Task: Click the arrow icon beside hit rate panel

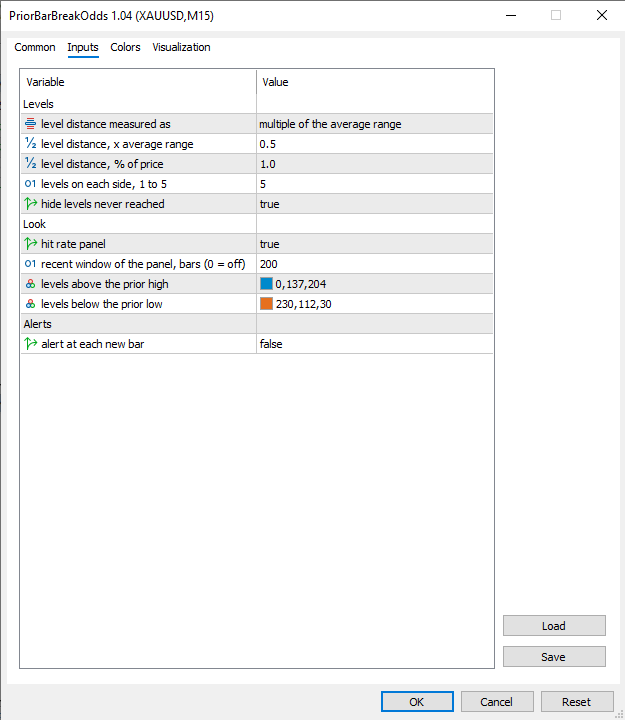Action: [x=30, y=243]
